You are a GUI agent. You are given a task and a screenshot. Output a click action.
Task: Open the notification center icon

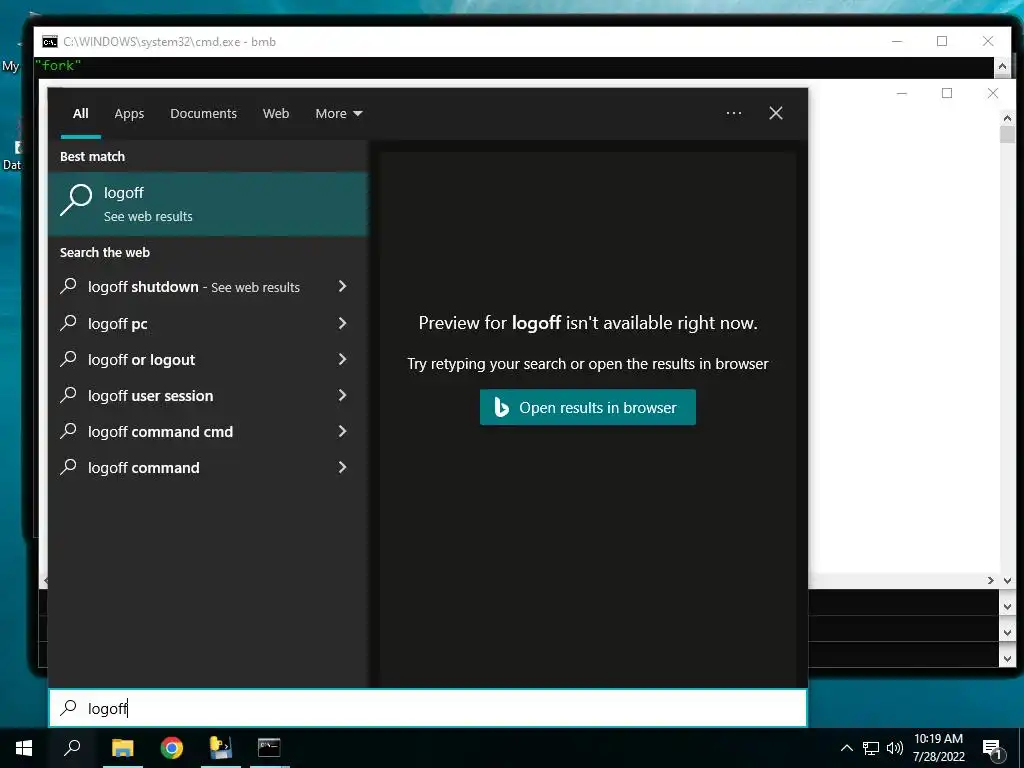[993, 749]
